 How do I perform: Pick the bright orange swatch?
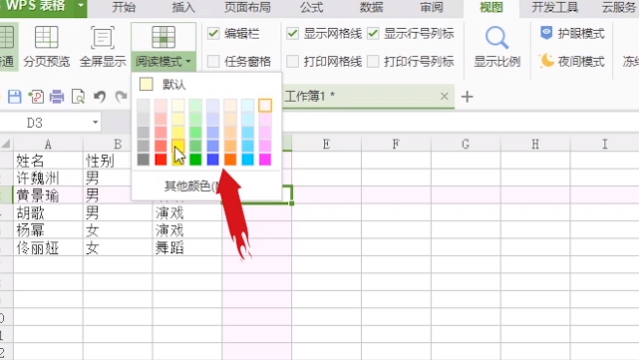pyautogui.click(x=230, y=159)
